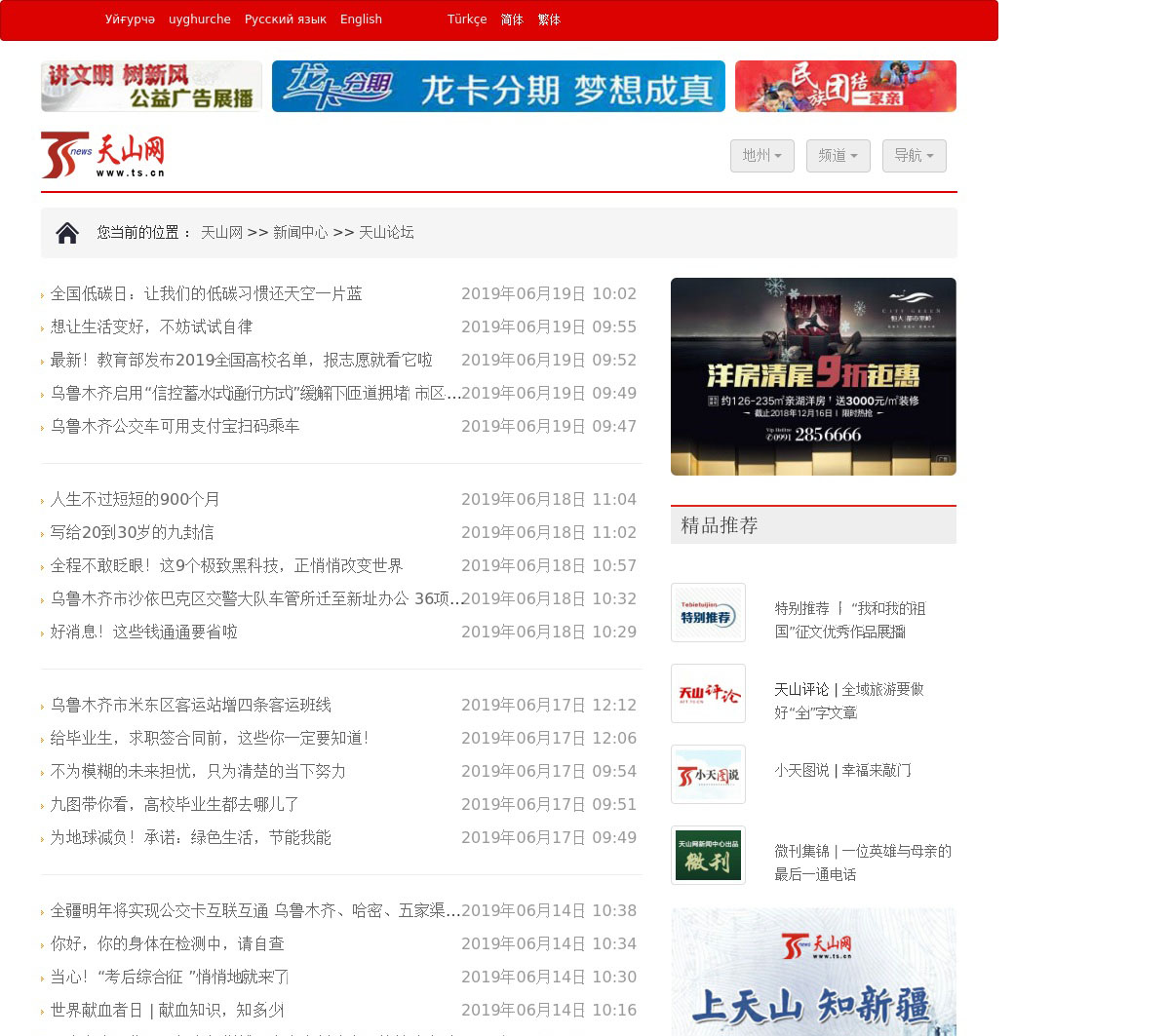
Task: Go to 天山网 in breadcrumb
Action: [x=221, y=233]
